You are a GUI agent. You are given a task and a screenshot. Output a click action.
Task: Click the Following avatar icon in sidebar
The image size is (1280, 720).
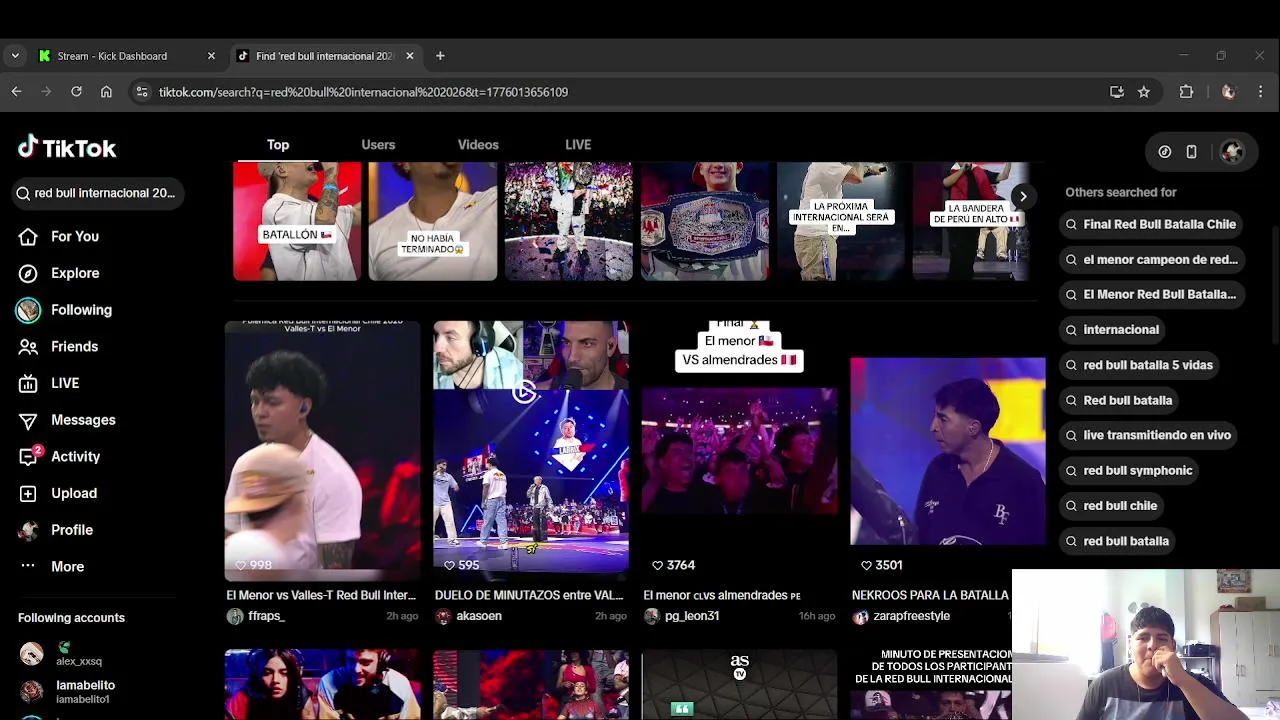pos(28,310)
